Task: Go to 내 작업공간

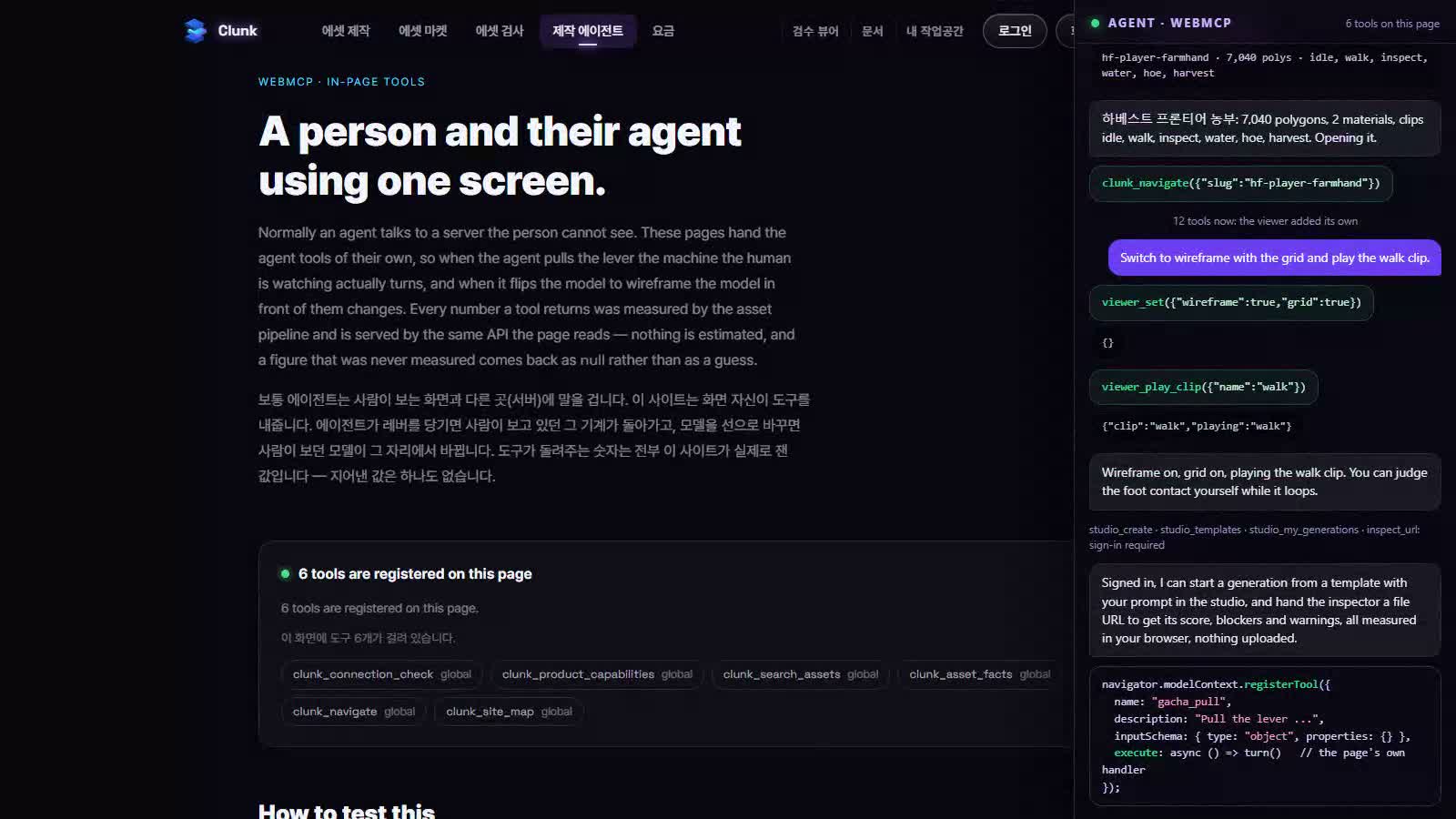Action: click(x=935, y=31)
